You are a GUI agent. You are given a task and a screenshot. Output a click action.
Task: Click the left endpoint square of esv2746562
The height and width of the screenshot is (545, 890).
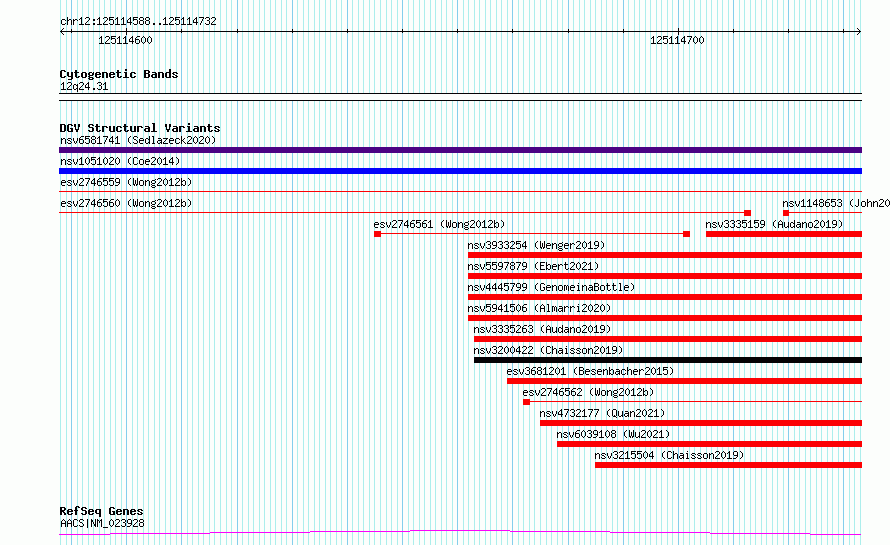click(527, 402)
